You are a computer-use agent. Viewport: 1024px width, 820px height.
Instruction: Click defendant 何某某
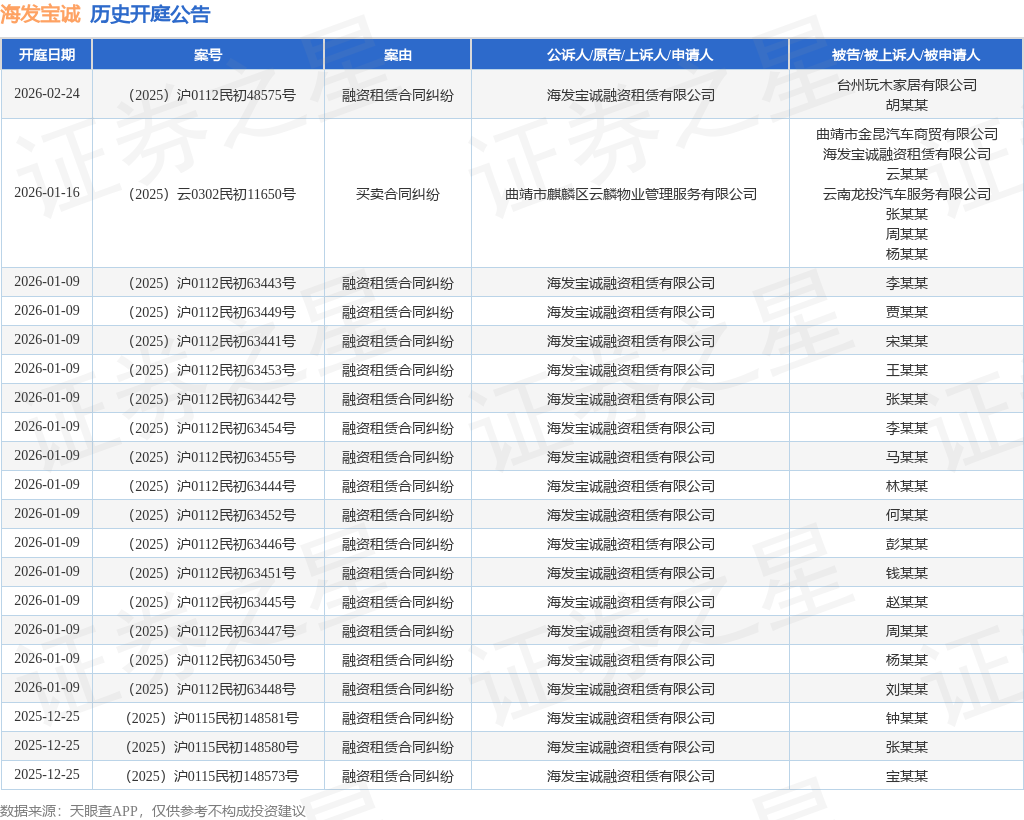coord(906,516)
